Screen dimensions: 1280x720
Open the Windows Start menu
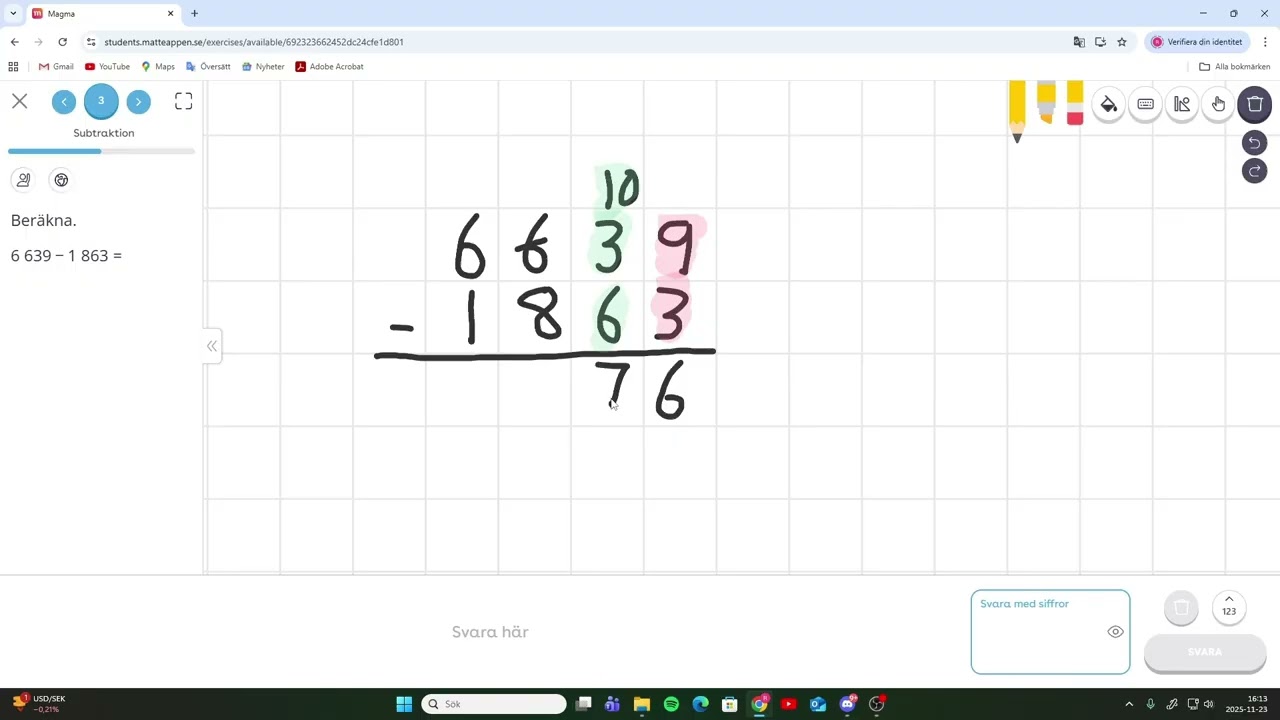[404, 704]
